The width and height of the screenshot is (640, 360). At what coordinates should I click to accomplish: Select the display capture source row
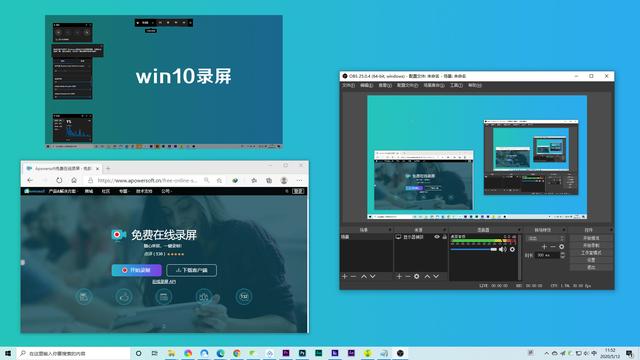(421, 237)
